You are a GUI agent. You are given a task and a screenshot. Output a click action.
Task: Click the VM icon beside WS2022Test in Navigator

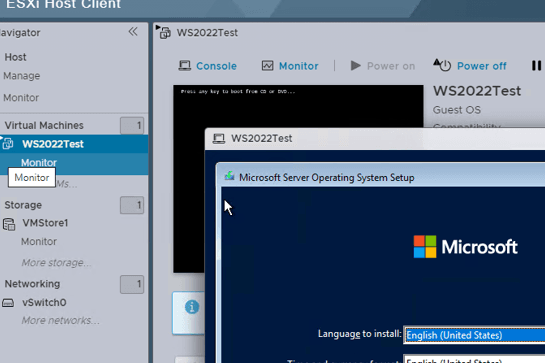(7, 143)
